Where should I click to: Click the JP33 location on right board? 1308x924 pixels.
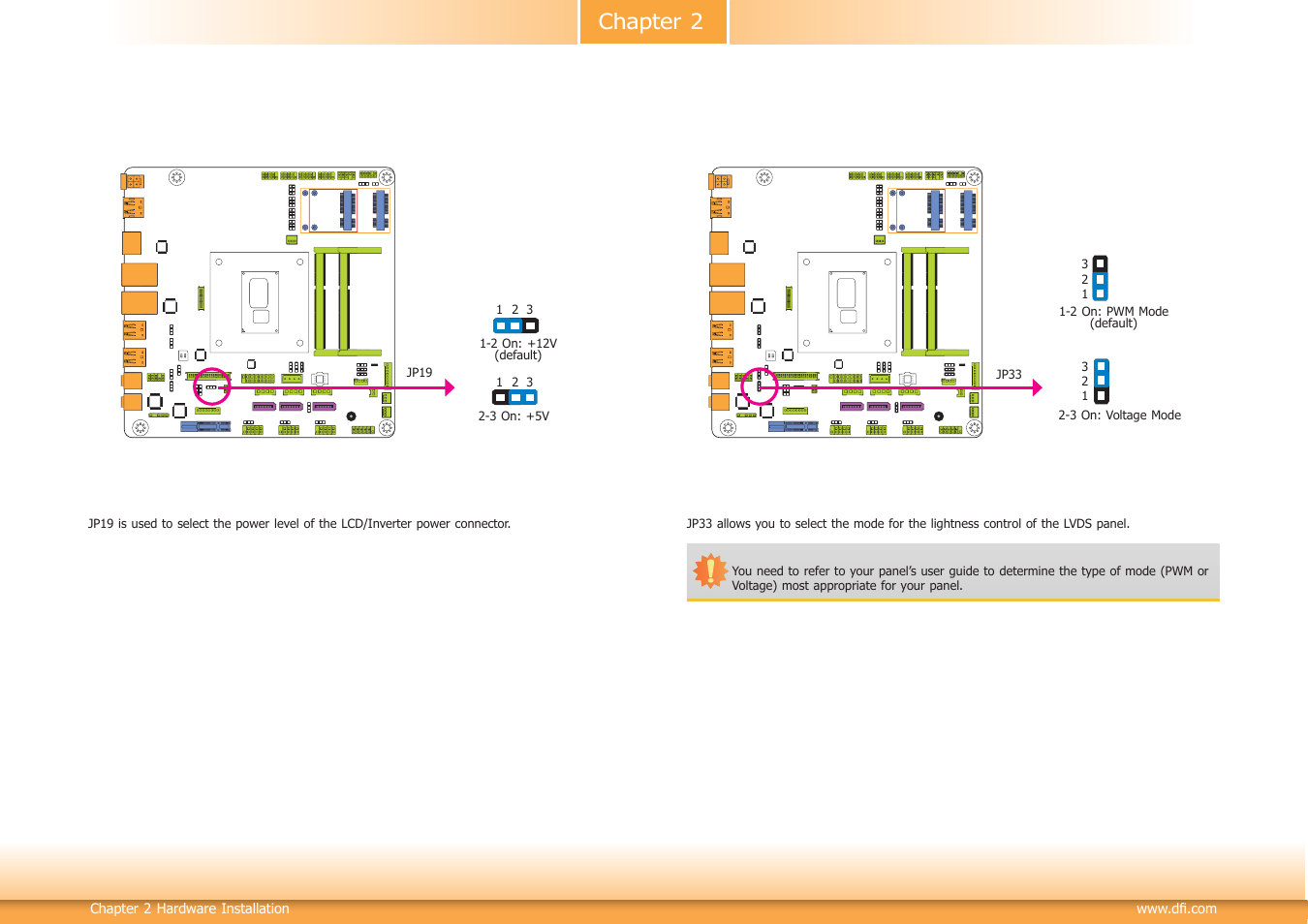tap(760, 386)
